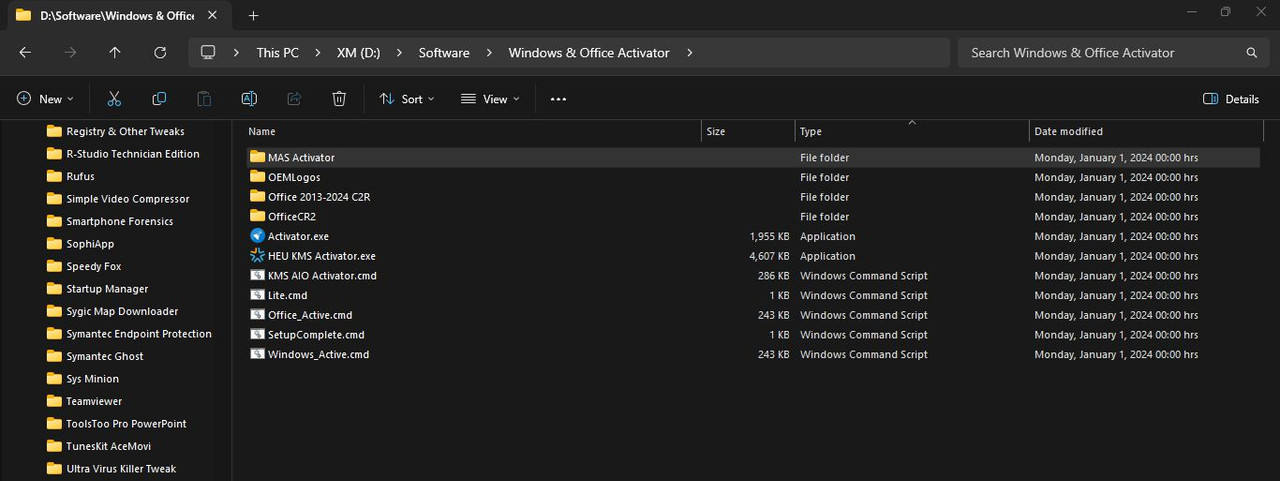This screenshot has width=1280, height=481.
Task: Click the Cut scissors icon
Action: point(114,99)
